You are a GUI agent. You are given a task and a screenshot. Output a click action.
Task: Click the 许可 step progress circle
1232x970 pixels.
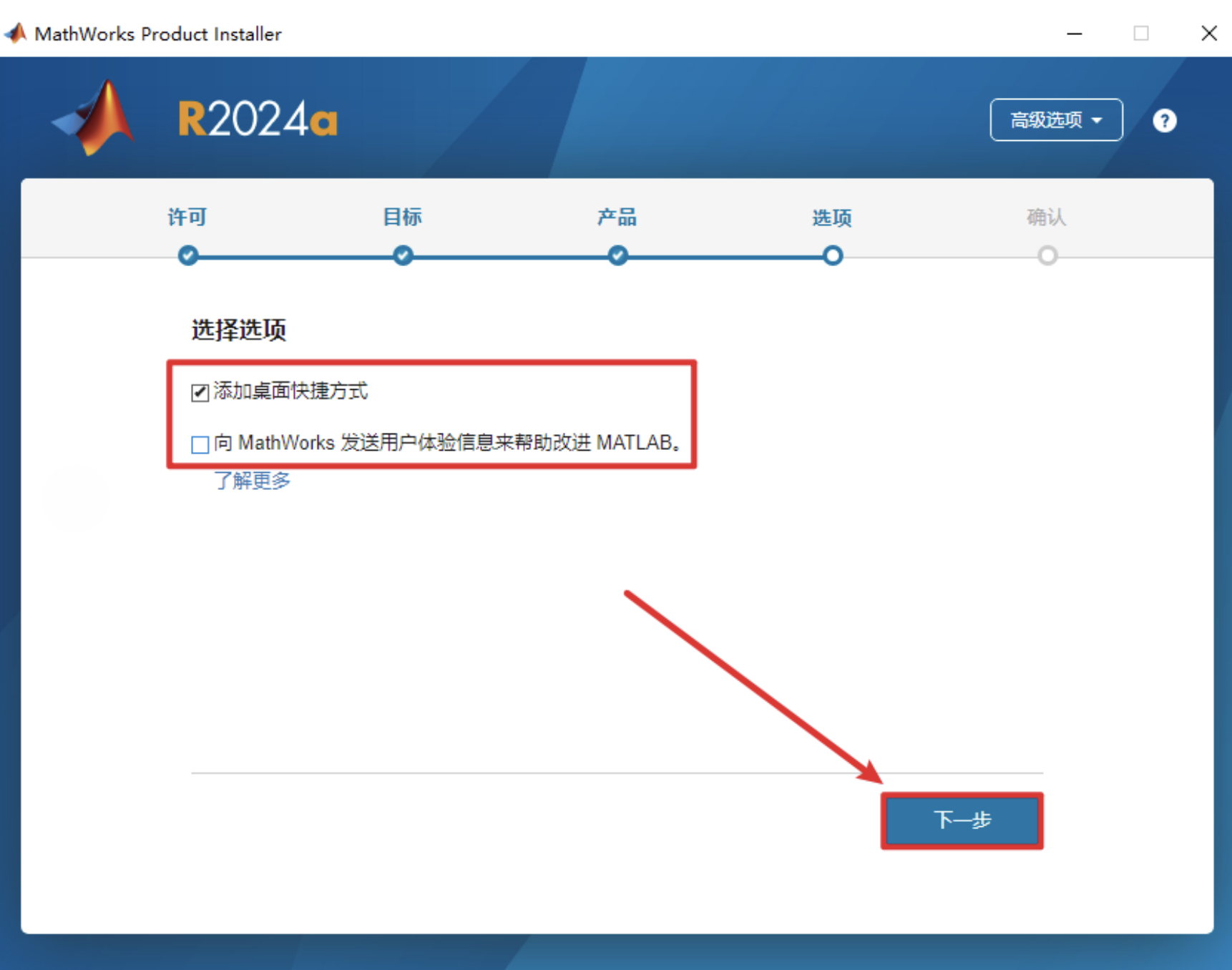pos(187,255)
